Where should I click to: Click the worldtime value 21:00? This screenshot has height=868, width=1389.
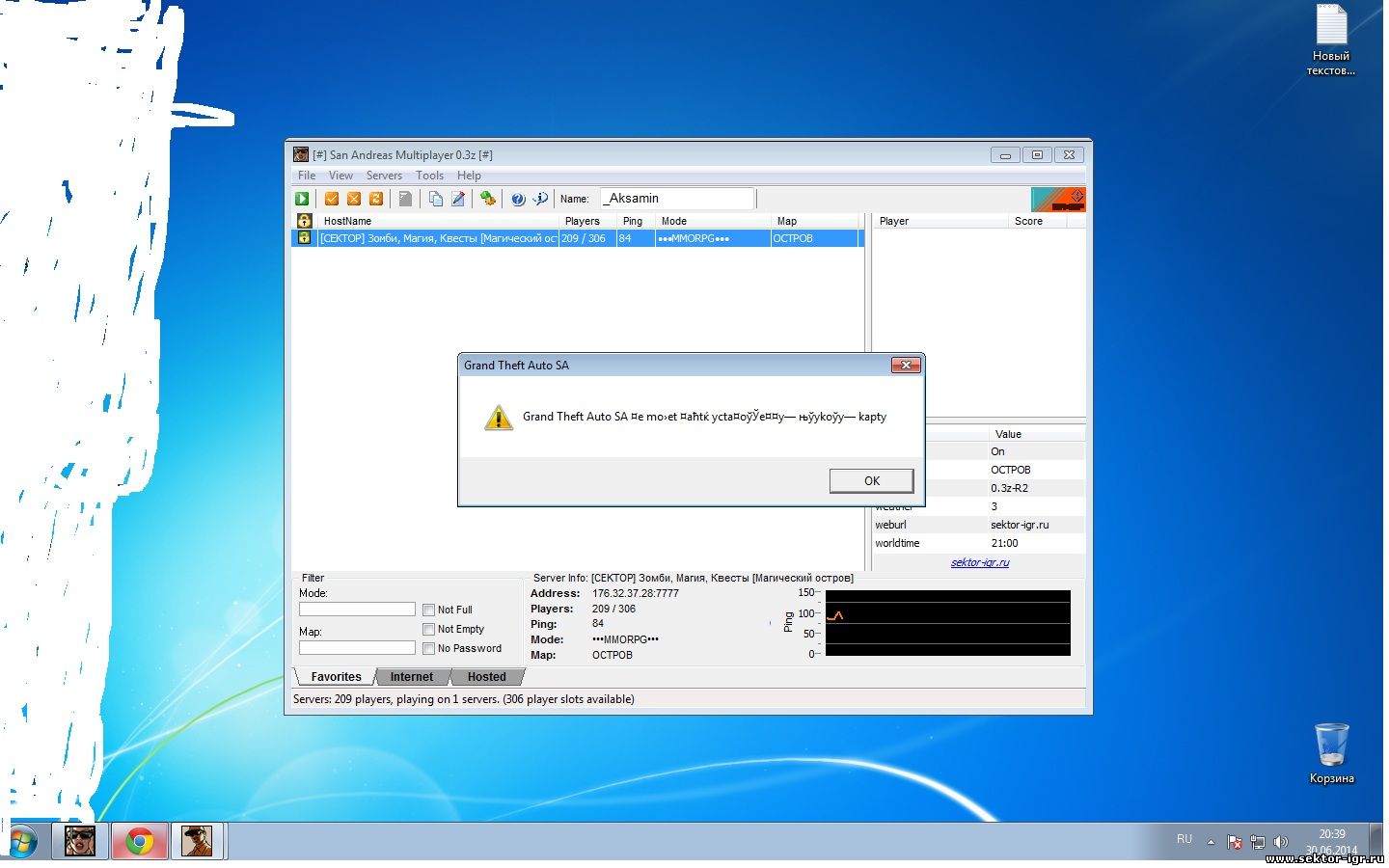[1004, 543]
